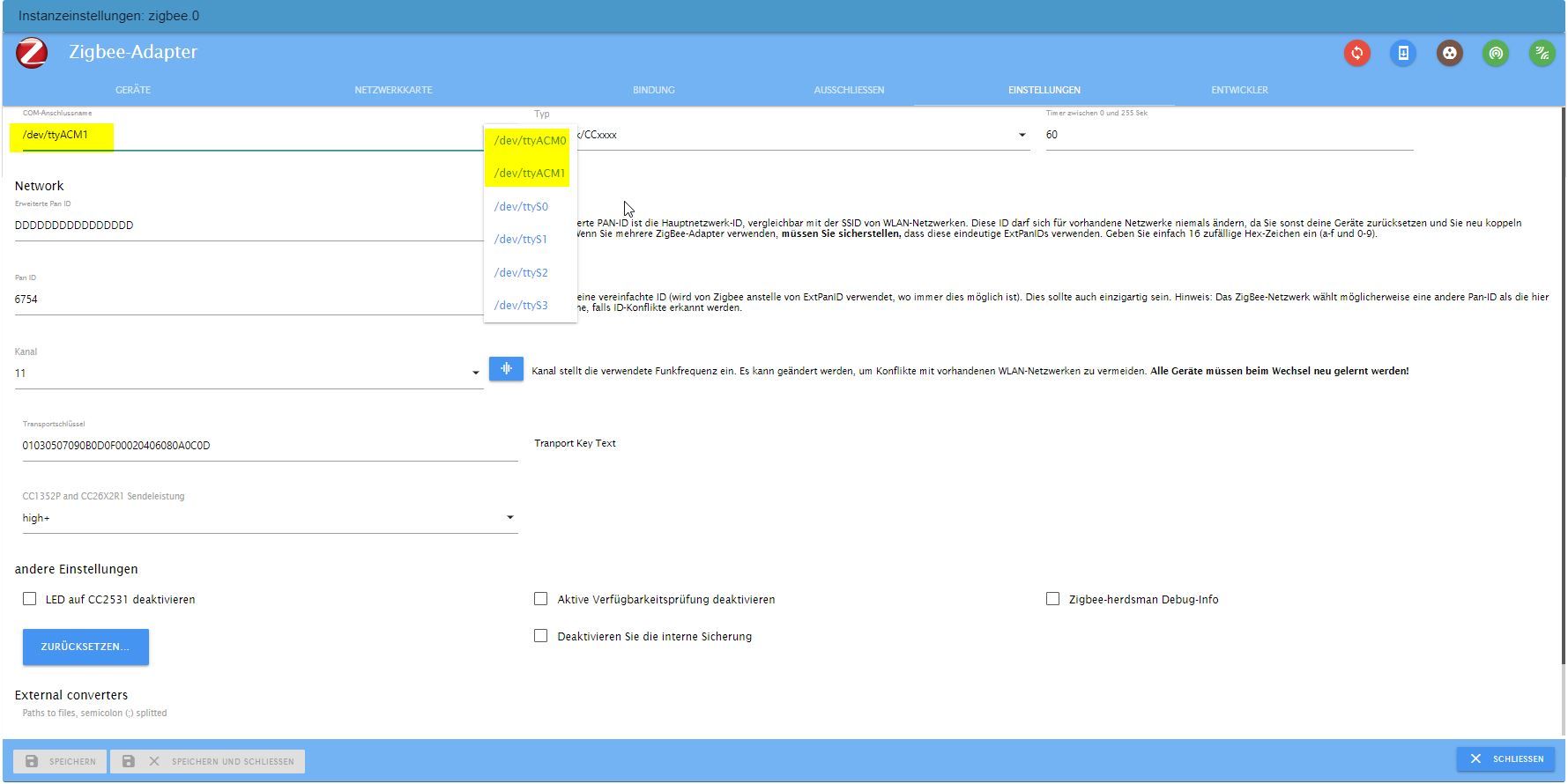Click the Timer field showing 60
Viewport: 1568px width, 784px height.
pyautogui.click(x=1230, y=135)
